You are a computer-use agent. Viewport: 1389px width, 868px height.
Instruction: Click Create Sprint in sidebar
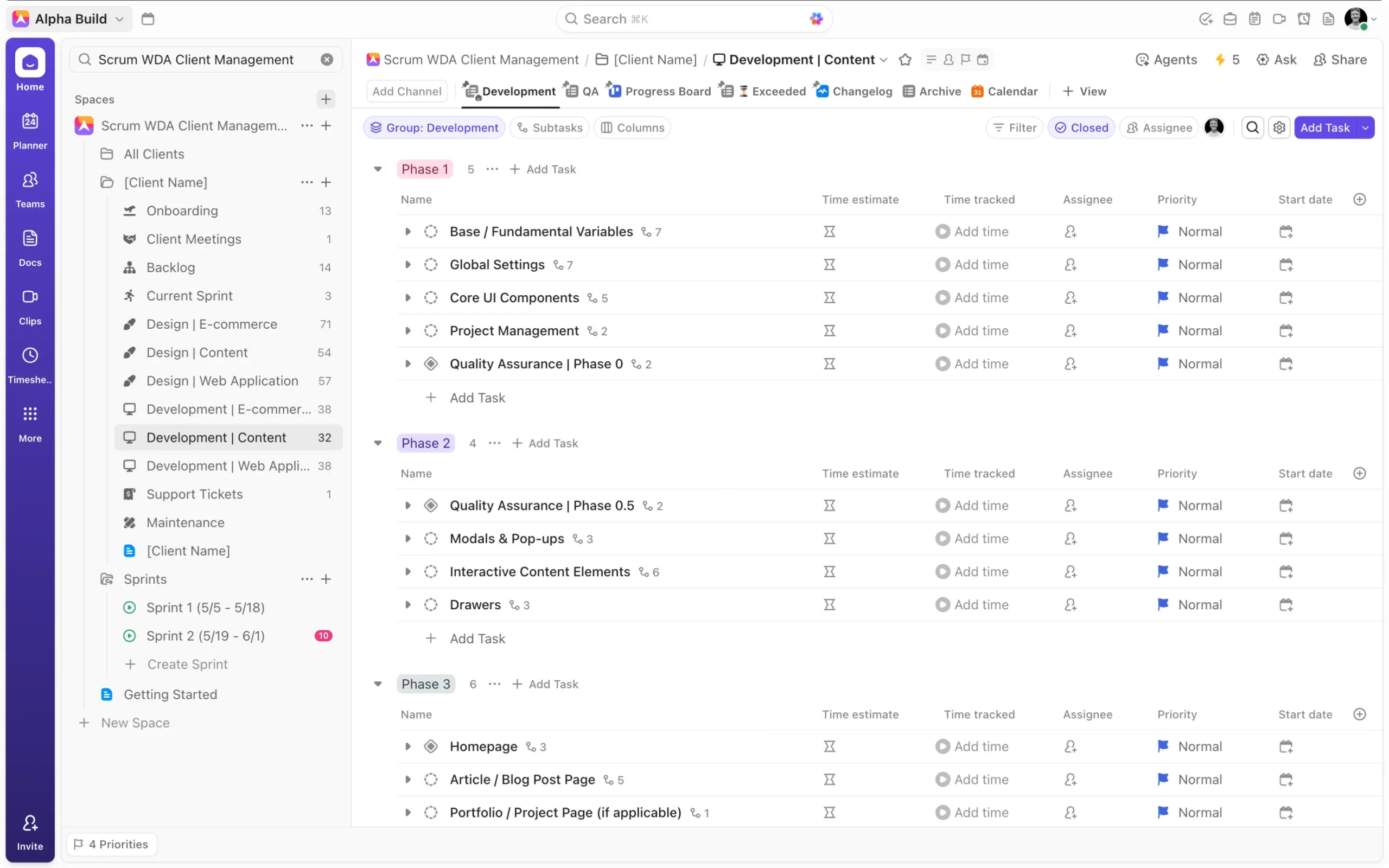pyautogui.click(x=187, y=664)
